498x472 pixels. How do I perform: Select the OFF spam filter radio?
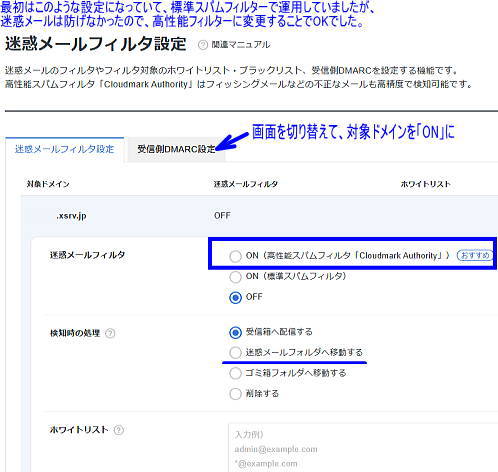click(235, 297)
